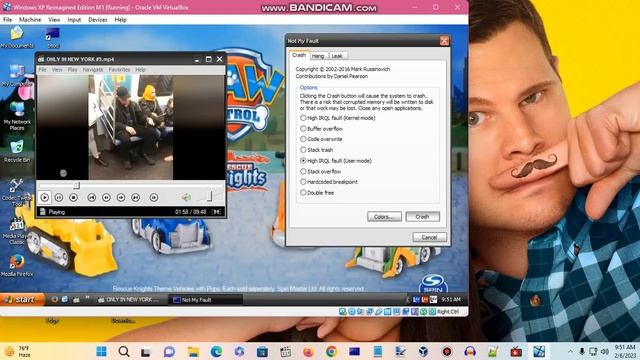640x360 pixels.
Task: Click the 01:58 / 09:48 time display
Action: [x=191, y=212]
